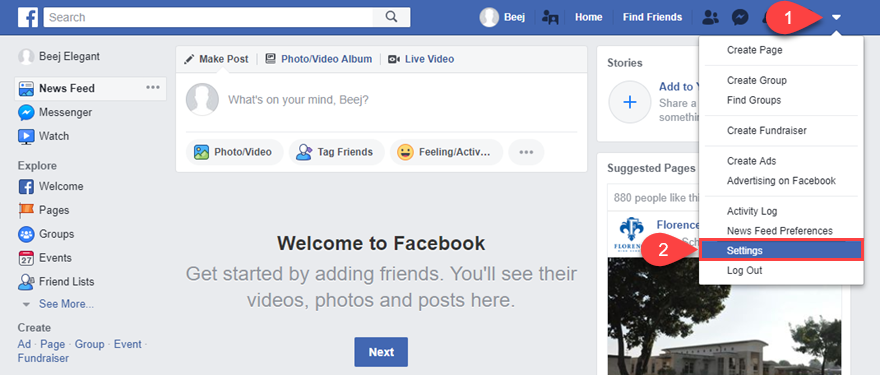The height and width of the screenshot is (375, 880).
Task: Open Advertising on Facebook menu item
Action: coord(781,181)
